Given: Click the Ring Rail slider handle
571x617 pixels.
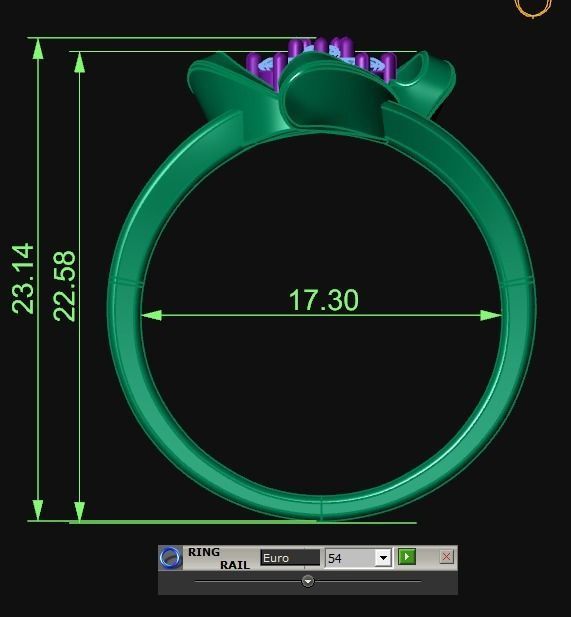Looking at the screenshot, I should pyautogui.click(x=308, y=581).
